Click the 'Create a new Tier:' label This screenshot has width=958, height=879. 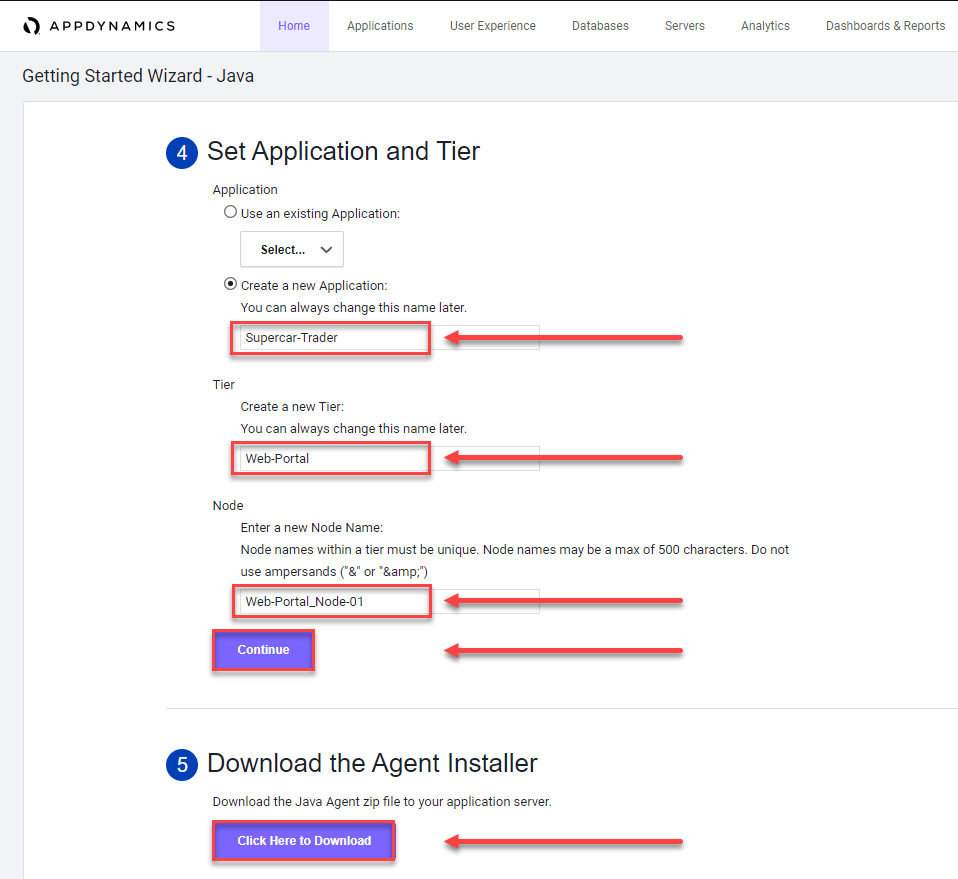(x=292, y=407)
